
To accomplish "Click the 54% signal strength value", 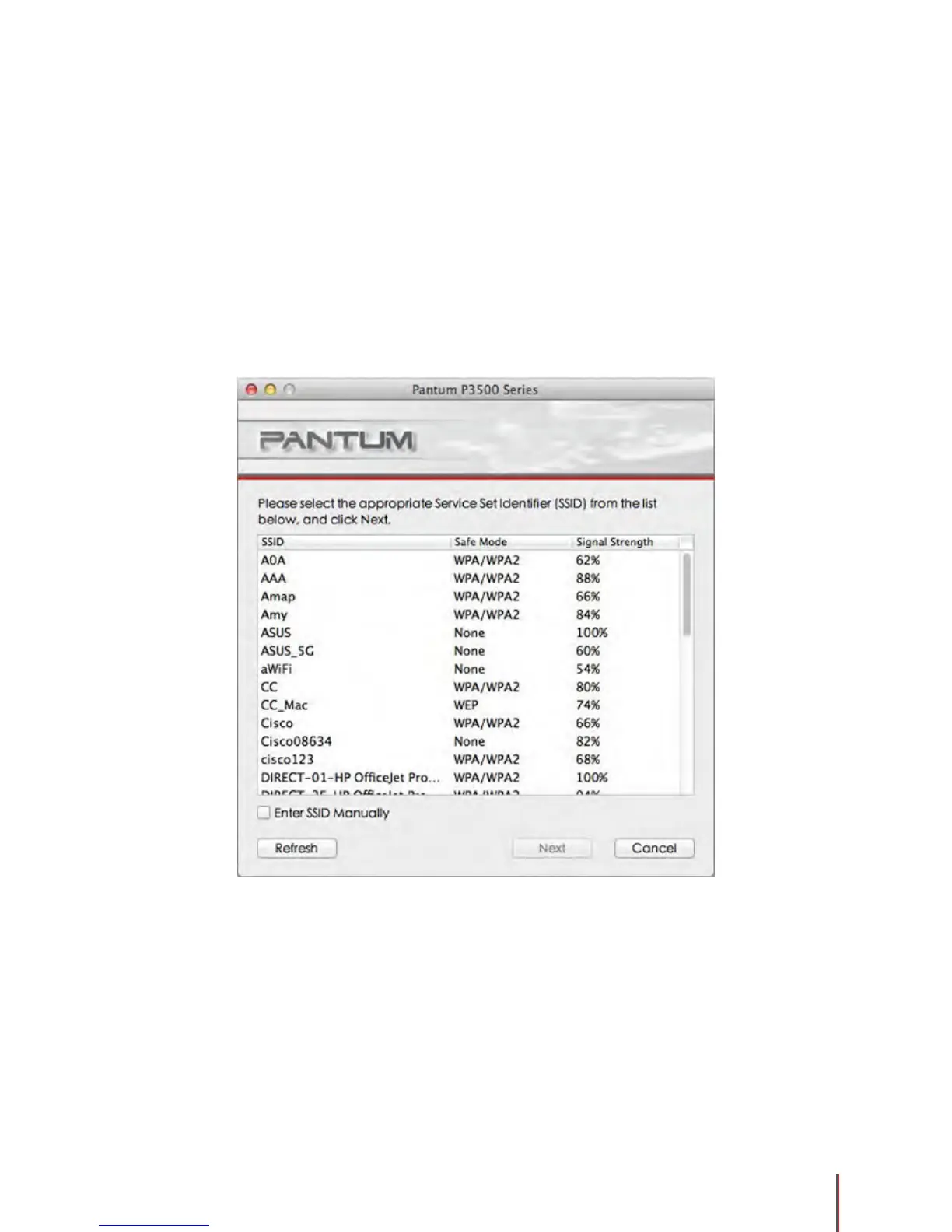I will click(588, 669).
